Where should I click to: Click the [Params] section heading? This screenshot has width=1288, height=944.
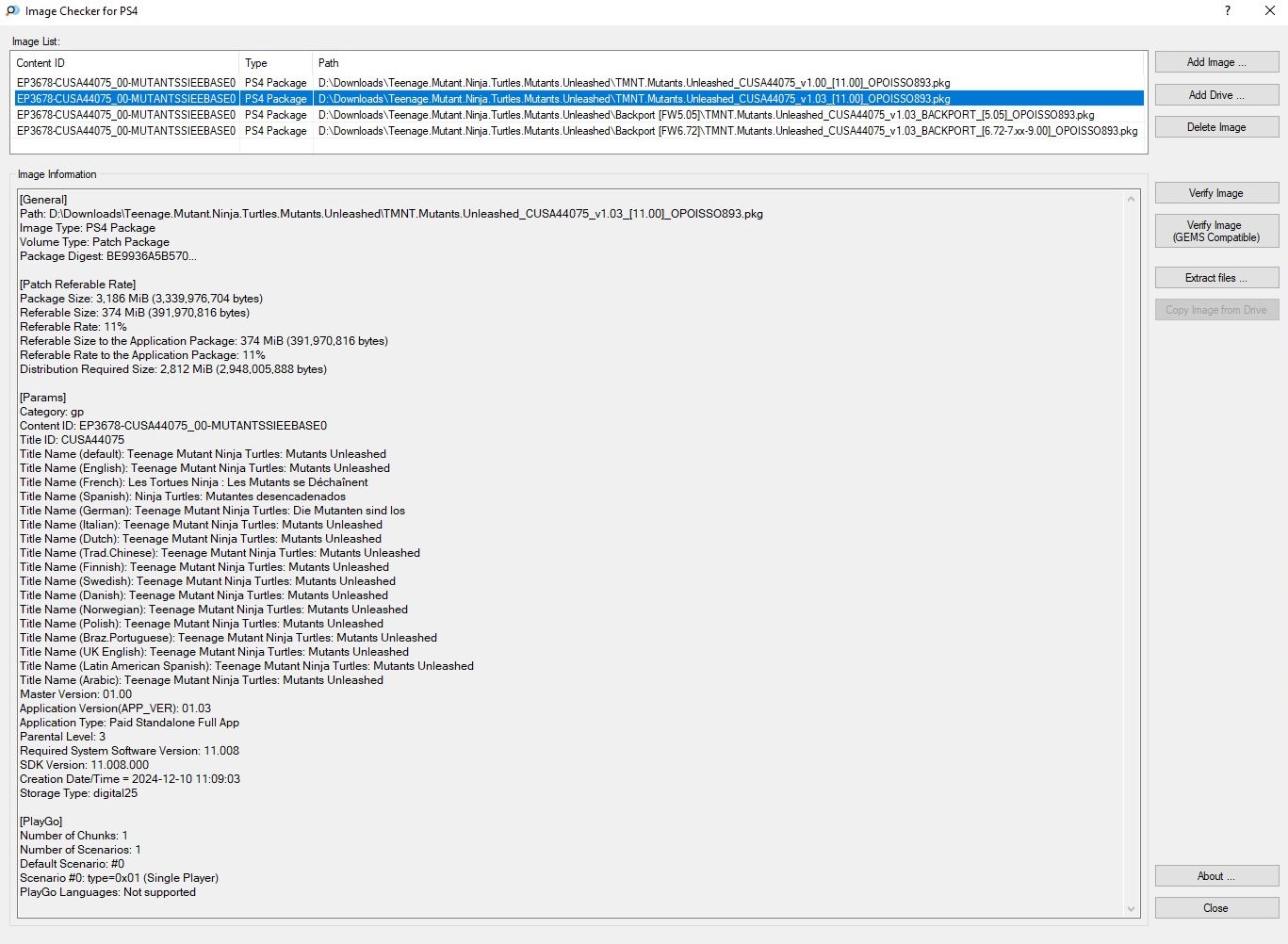43,398
